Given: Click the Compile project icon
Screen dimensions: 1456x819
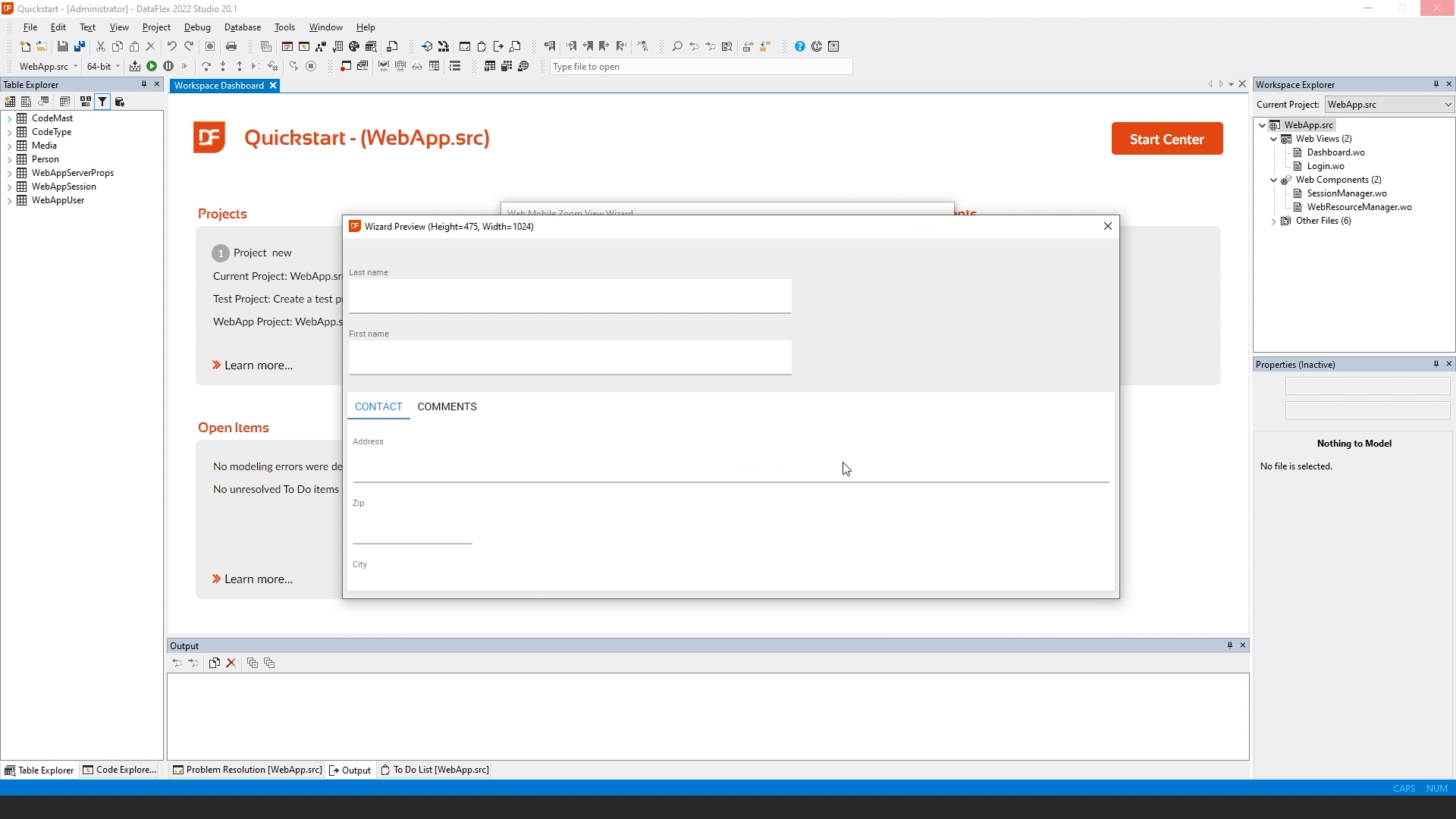Looking at the screenshot, I should click(135, 66).
